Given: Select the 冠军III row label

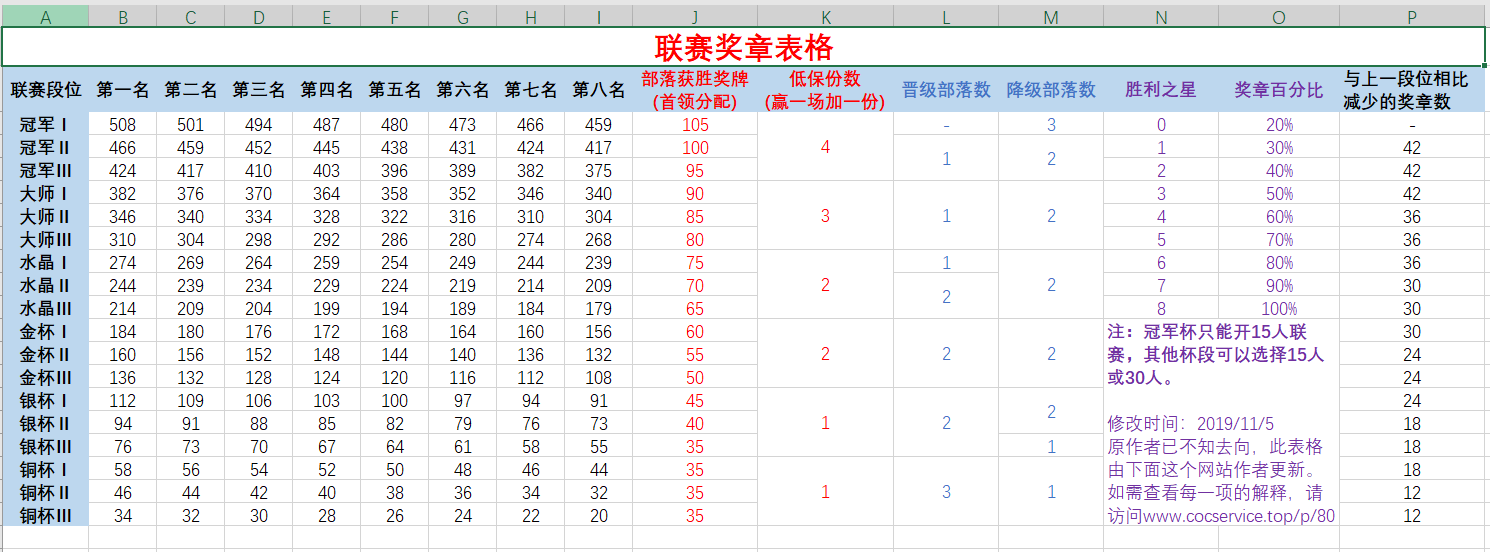Looking at the screenshot, I should (45, 171).
